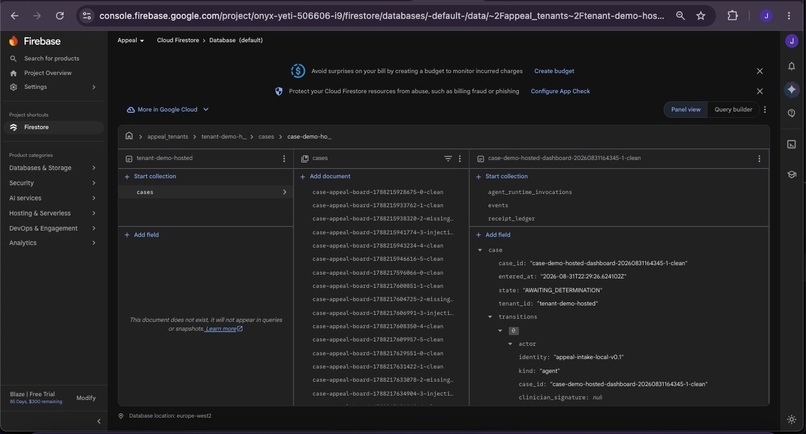806x434 pixels.
Task: Open the graduation cap learning icon
Action: coord(792,174)
